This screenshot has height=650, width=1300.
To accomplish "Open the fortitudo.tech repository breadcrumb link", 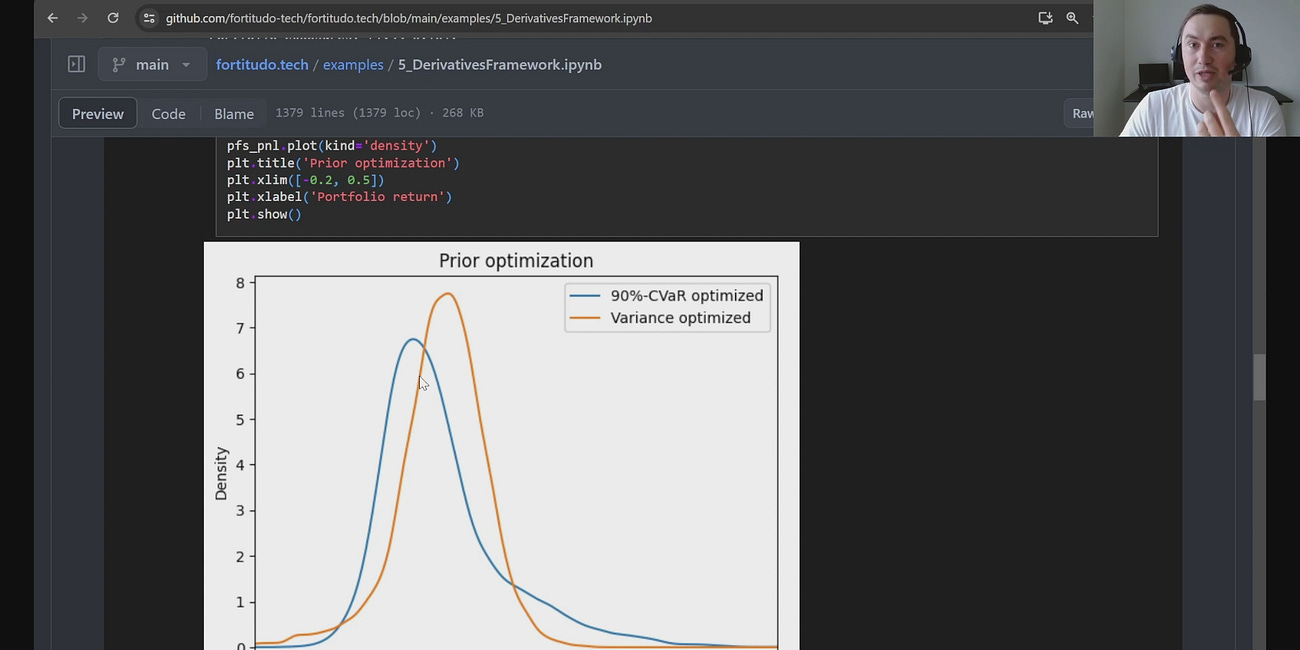I will coord(262,64).
